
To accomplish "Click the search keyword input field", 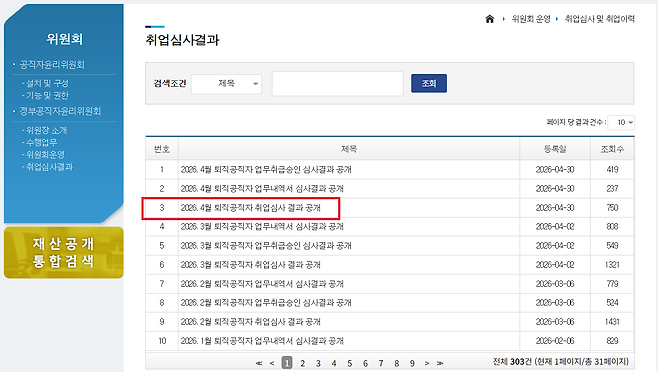I will tap(338, 84).
